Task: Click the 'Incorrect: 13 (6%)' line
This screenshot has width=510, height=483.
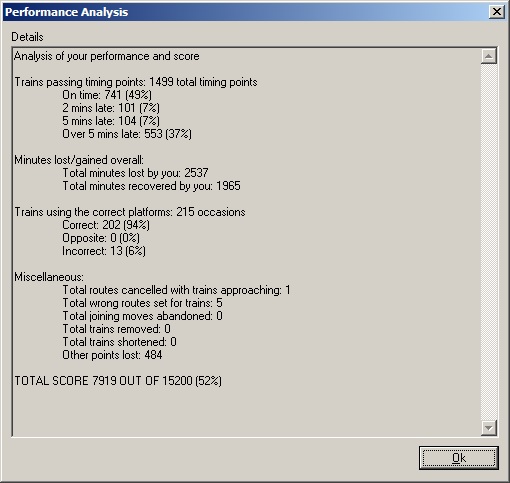Action: pos(104,251)
